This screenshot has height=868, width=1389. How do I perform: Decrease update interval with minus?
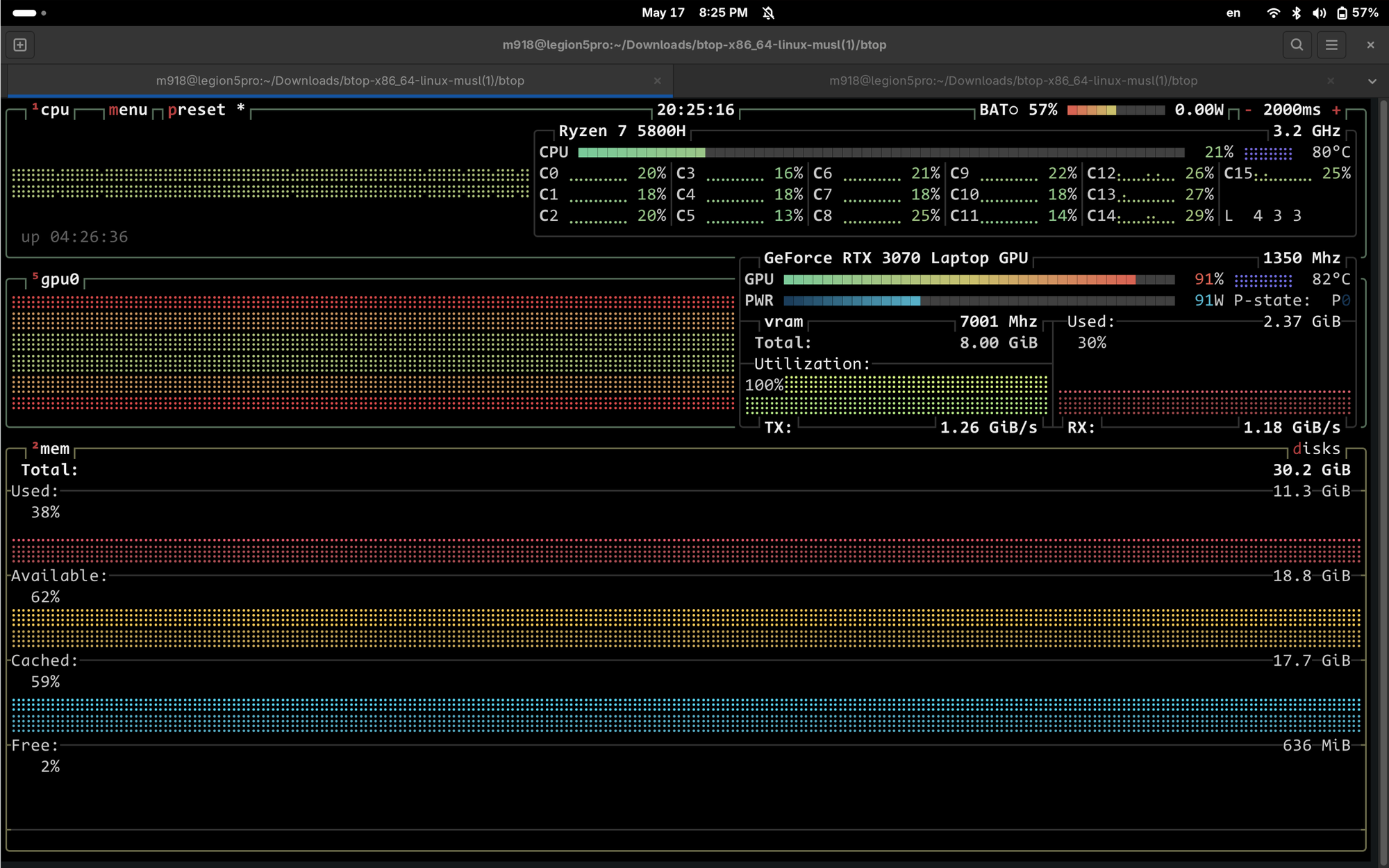coord(1248,110)
